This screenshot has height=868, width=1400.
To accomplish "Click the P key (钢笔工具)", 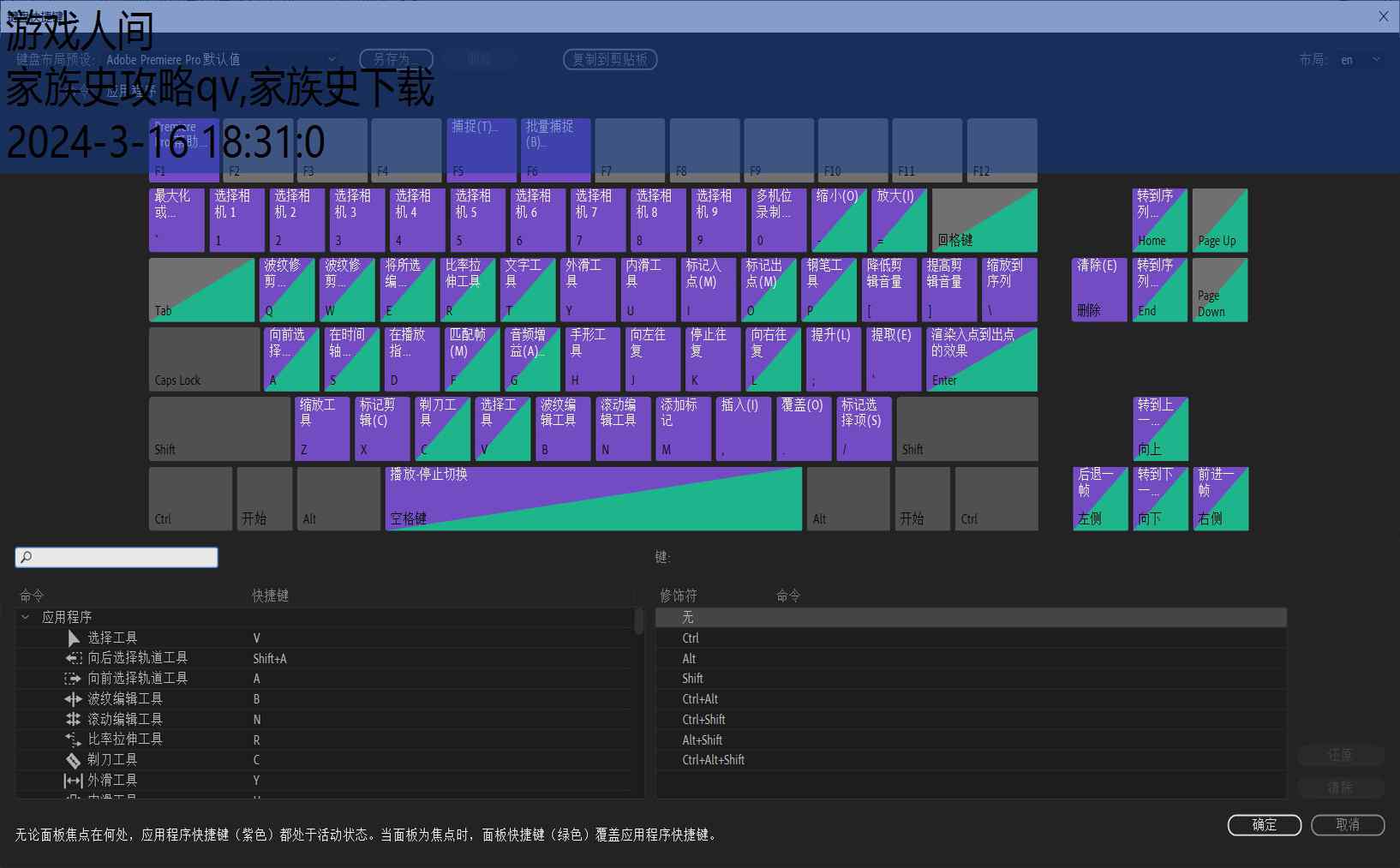I will pyautogui.click(x=829, y=290).
